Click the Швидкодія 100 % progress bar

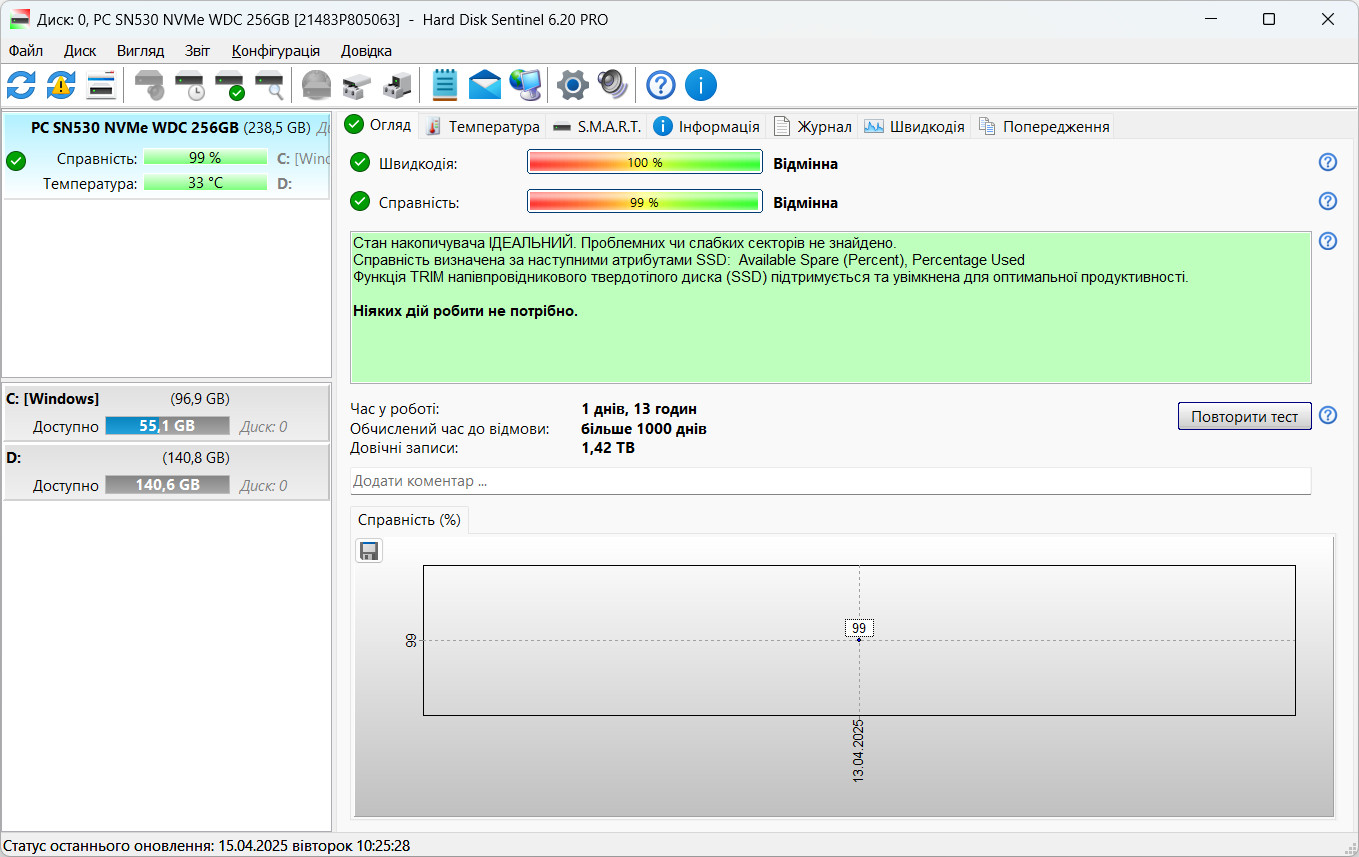pos(645,163)
